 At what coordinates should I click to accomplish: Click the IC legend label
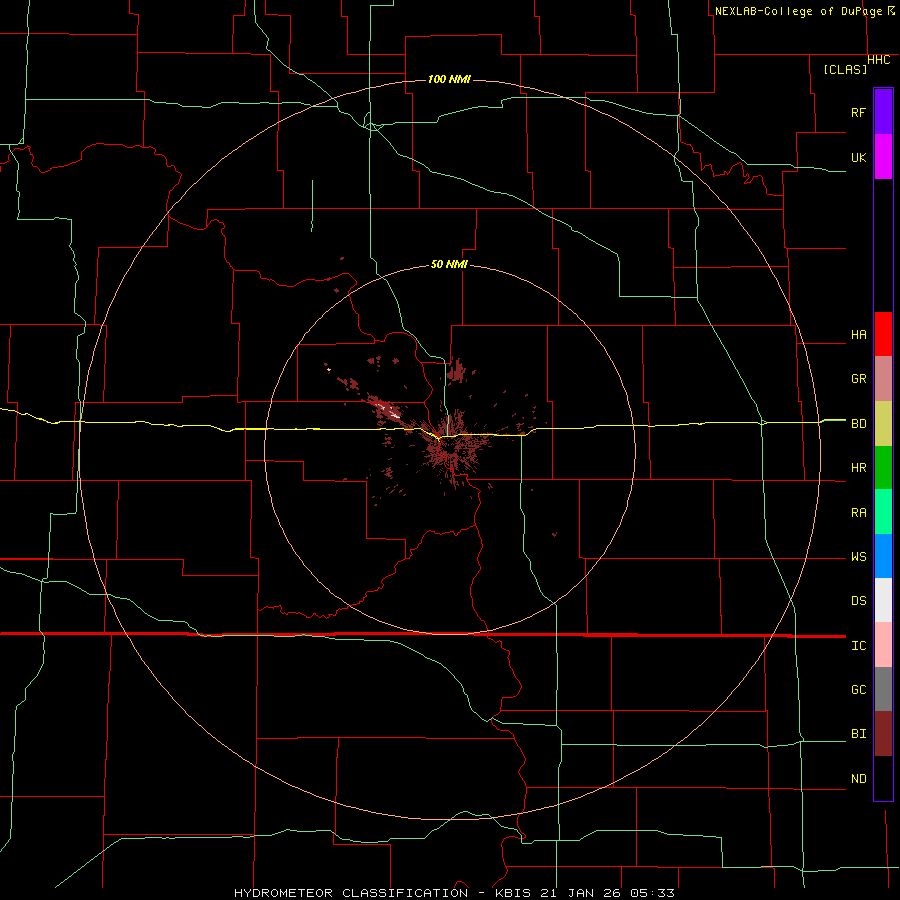(x=859, y=646)
